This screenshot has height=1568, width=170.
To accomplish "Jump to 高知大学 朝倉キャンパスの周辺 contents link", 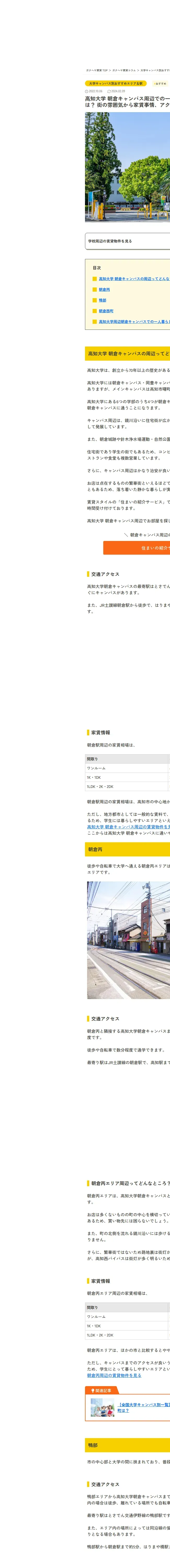I will pos(134,279).
